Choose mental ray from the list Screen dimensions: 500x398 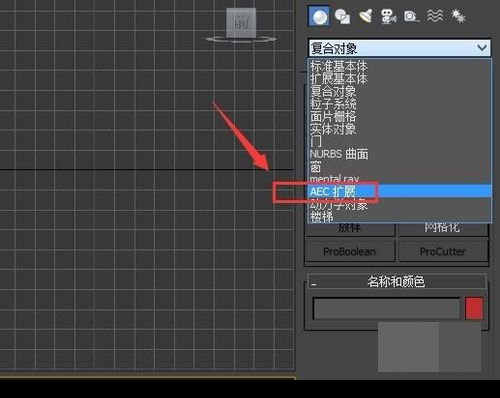399,179
